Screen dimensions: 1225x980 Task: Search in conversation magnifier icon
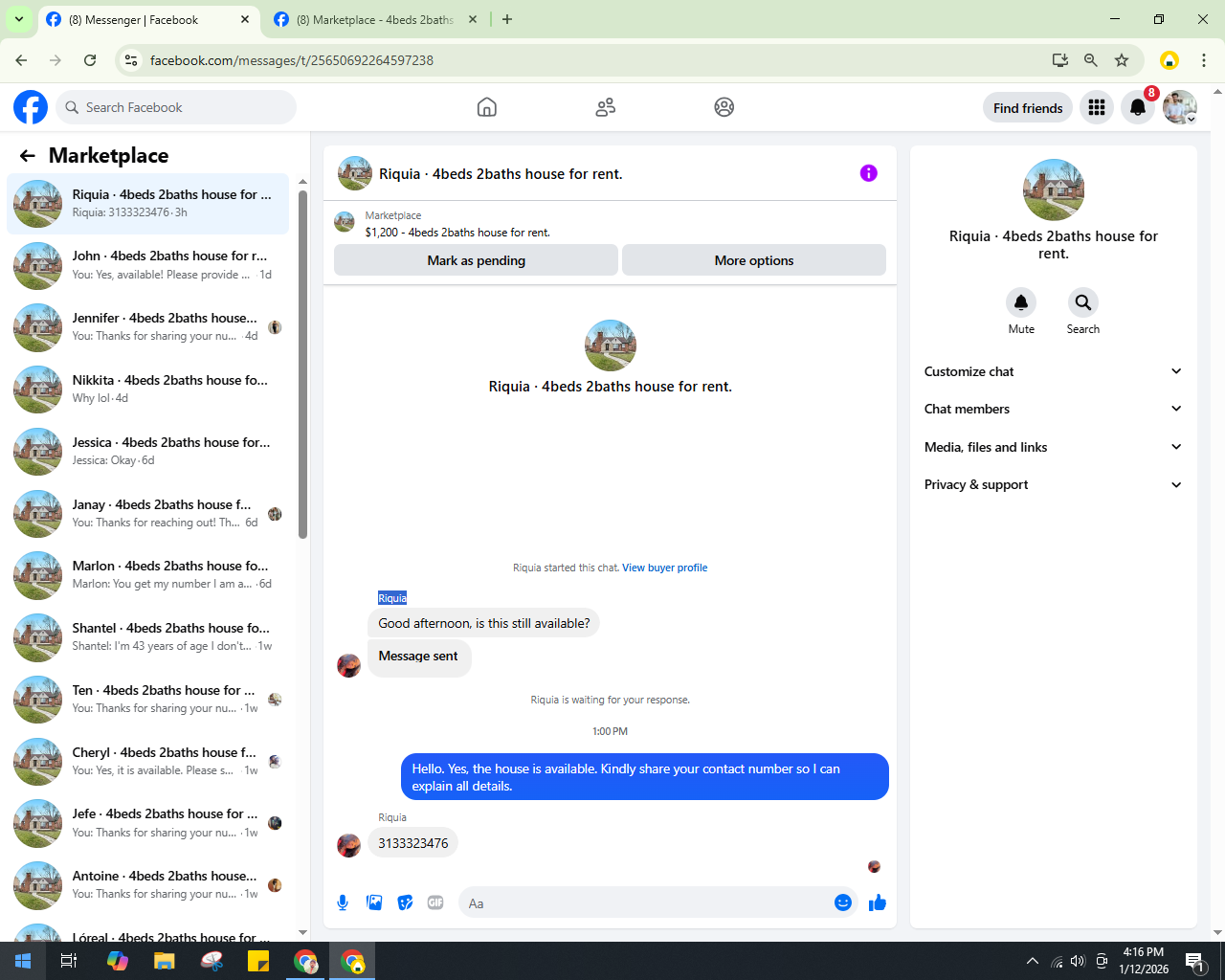1083,302
